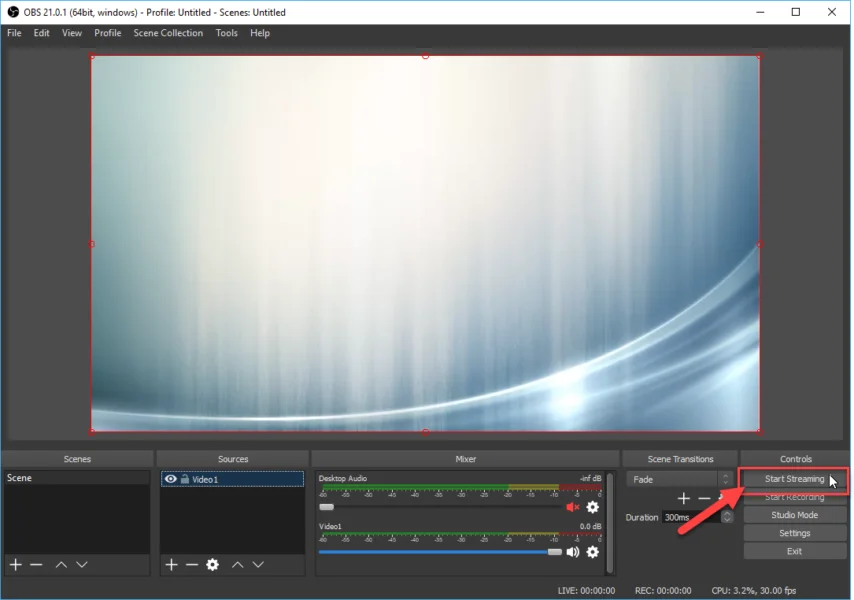Click the Duration 300ms spinner arrows
Image resolution: width=854 pixels, height=600 pixels.
tap(727, 517)
